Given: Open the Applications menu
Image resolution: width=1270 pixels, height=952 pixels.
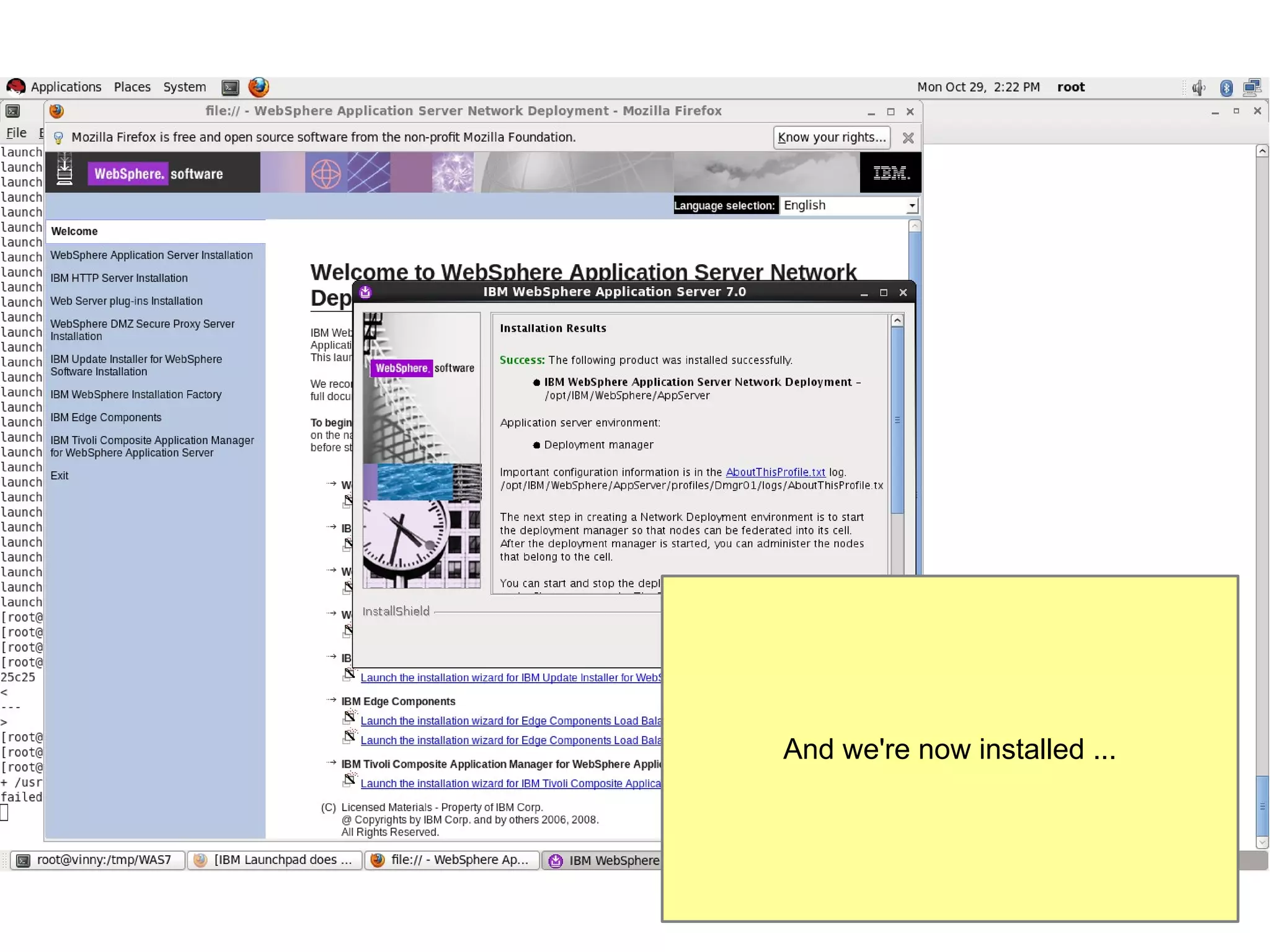Looking at the screenshot, I should tap(66, 87).
